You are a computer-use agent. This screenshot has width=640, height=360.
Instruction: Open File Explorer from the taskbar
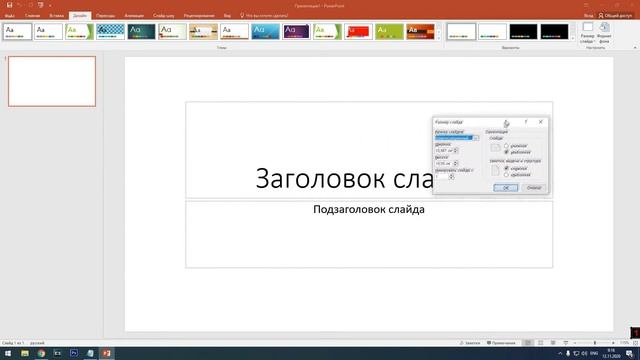pos(25,353)
